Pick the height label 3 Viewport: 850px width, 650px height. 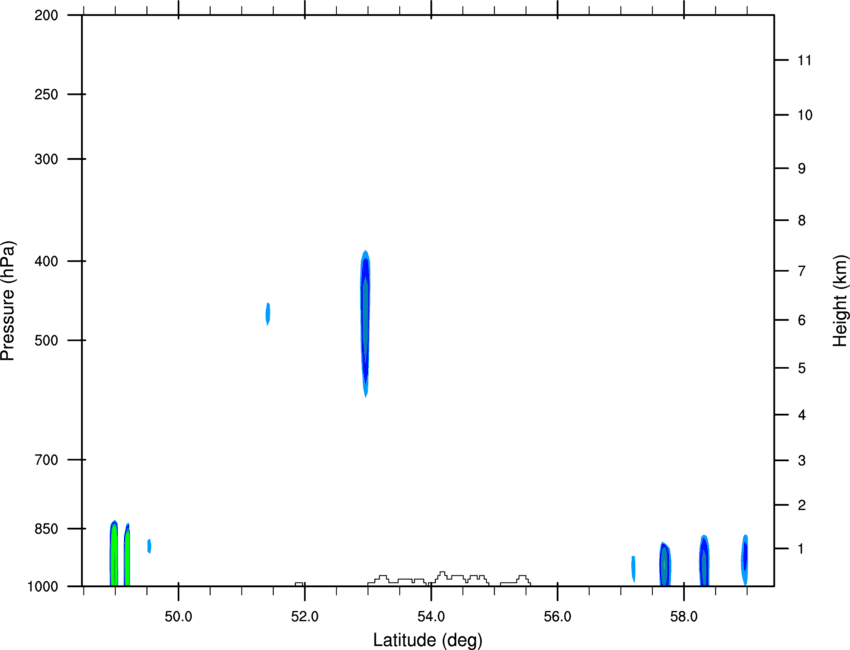point(802,460)
